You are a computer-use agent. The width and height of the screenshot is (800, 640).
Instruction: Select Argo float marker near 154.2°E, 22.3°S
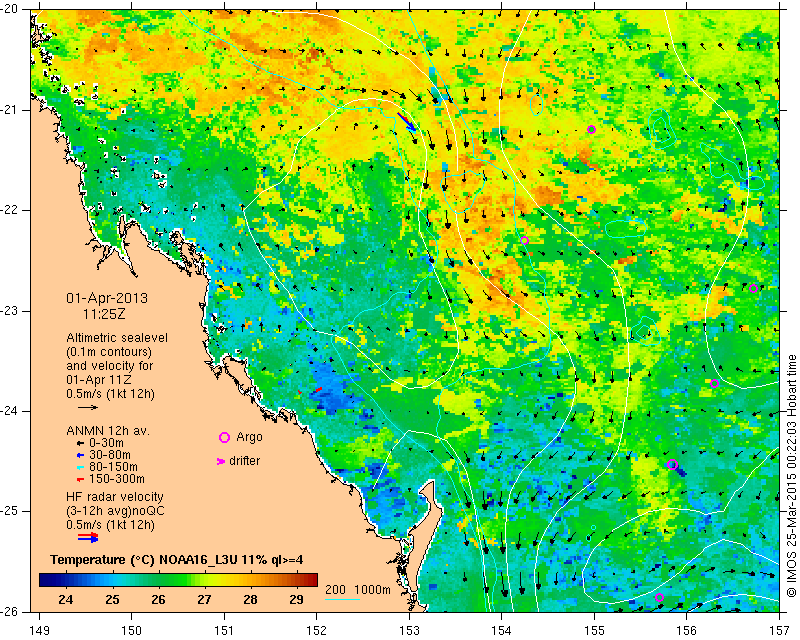(524, 240)
